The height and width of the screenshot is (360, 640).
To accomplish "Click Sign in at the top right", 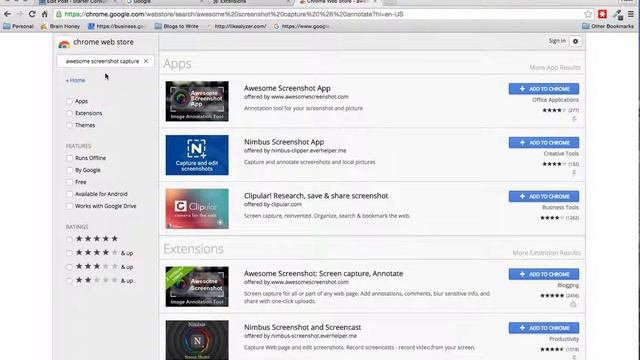I will [x=557, y=41].
